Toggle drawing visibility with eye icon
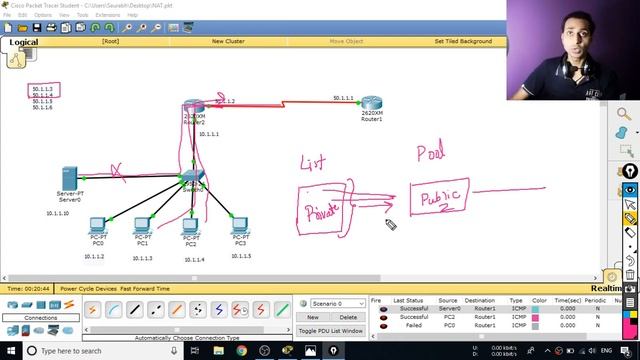The image size is (640, 360). click(x=630, y=190)
